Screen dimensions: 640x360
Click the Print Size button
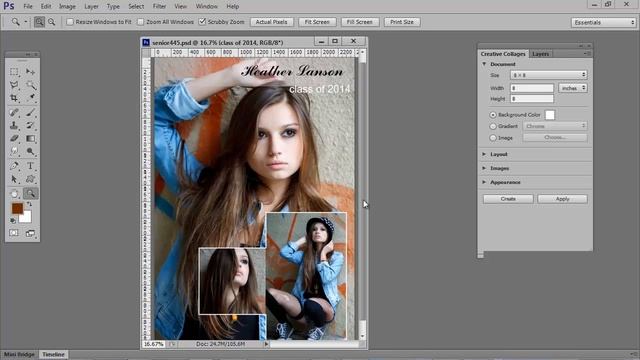(x=402, y=22)
